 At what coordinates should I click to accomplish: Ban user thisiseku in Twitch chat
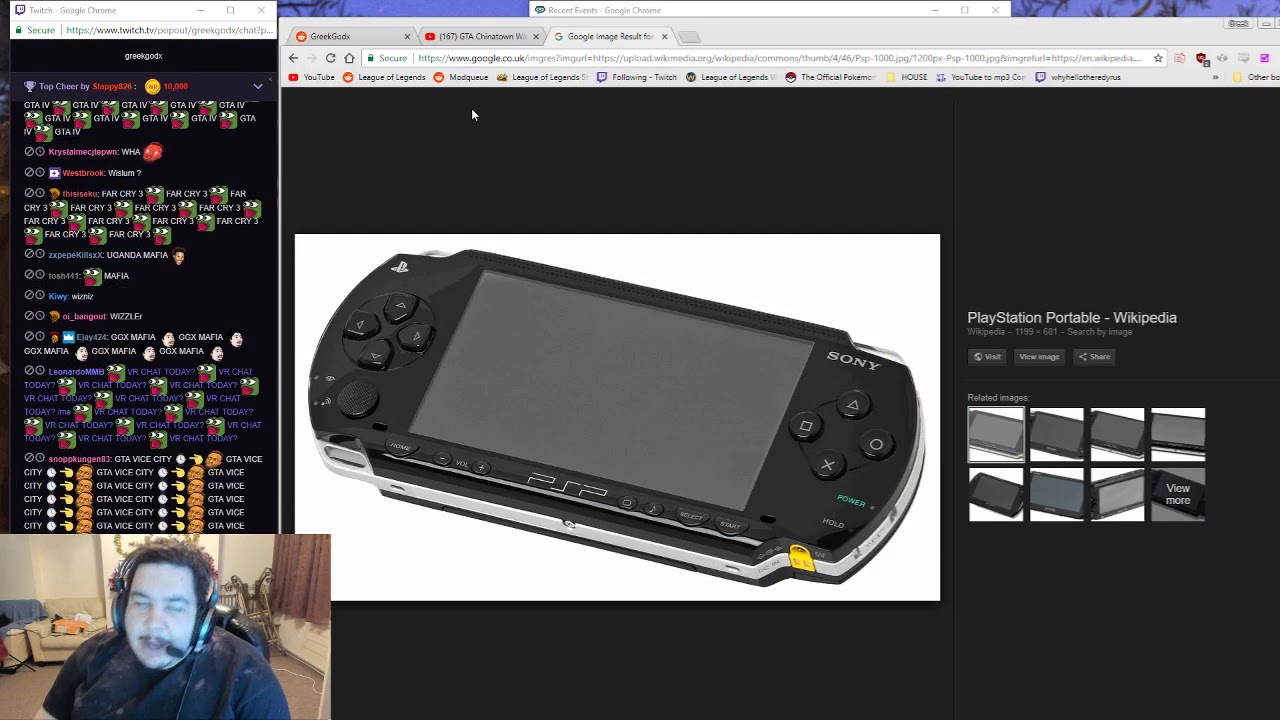(x=29, y=193)
